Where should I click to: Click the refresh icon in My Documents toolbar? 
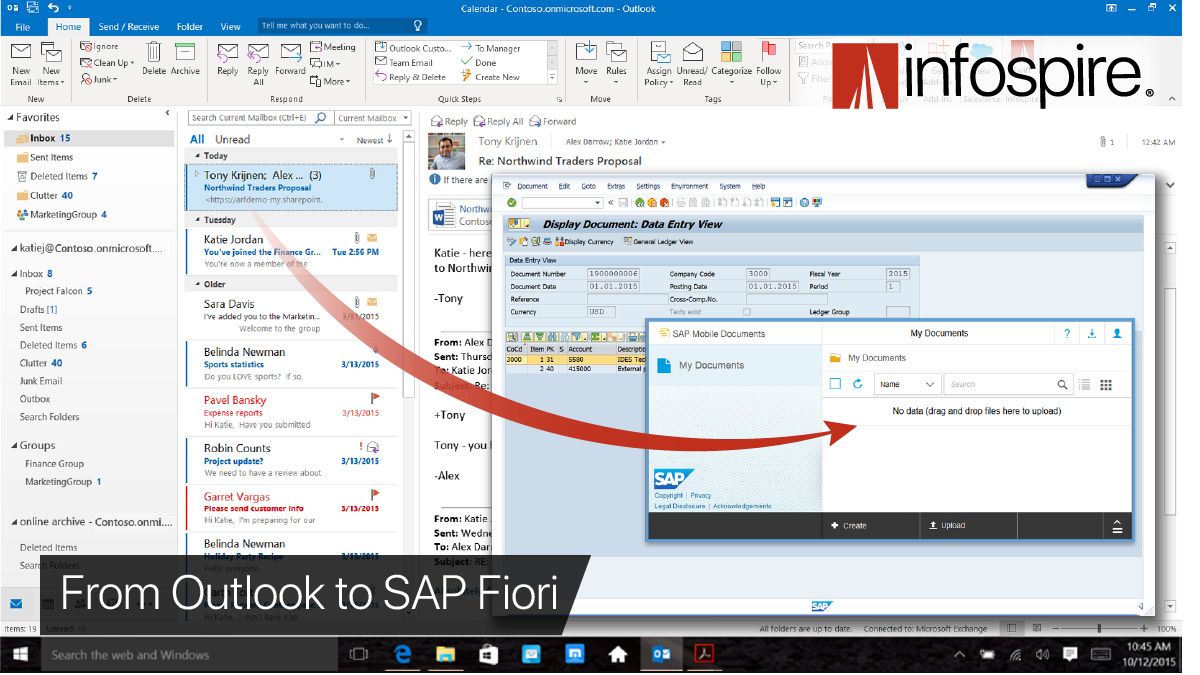858,384
